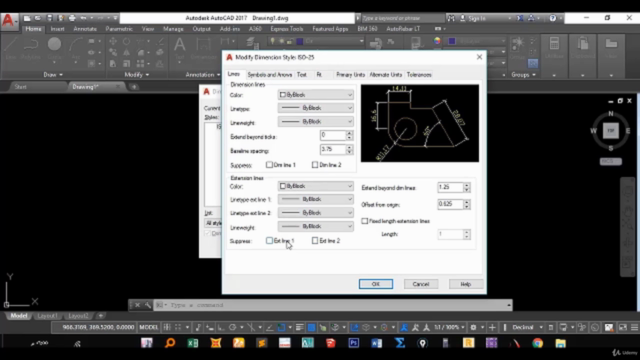Open the Decimal units dropdown in status bar
This screenshot has height=360, width=640.
coord(527,327)
